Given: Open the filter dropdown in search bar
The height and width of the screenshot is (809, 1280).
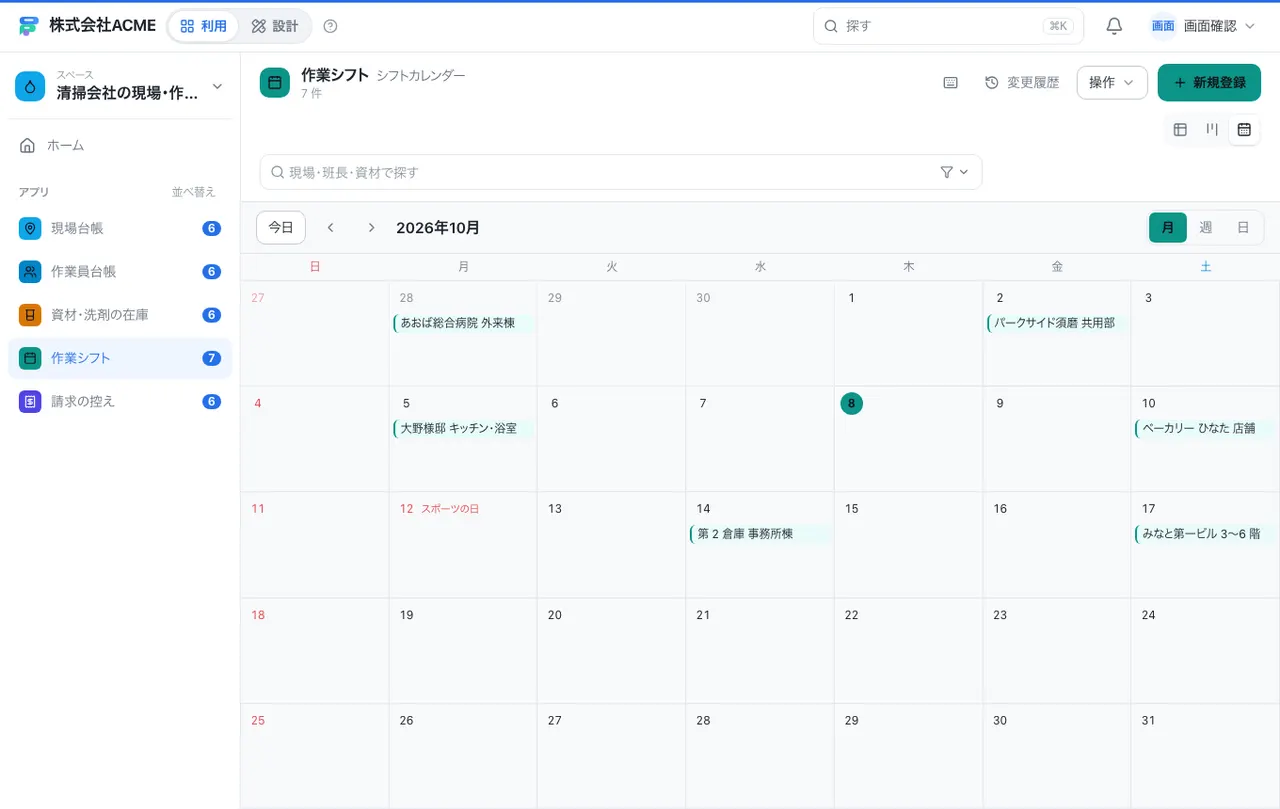Looking at the screenshot, I should point(955,172).
